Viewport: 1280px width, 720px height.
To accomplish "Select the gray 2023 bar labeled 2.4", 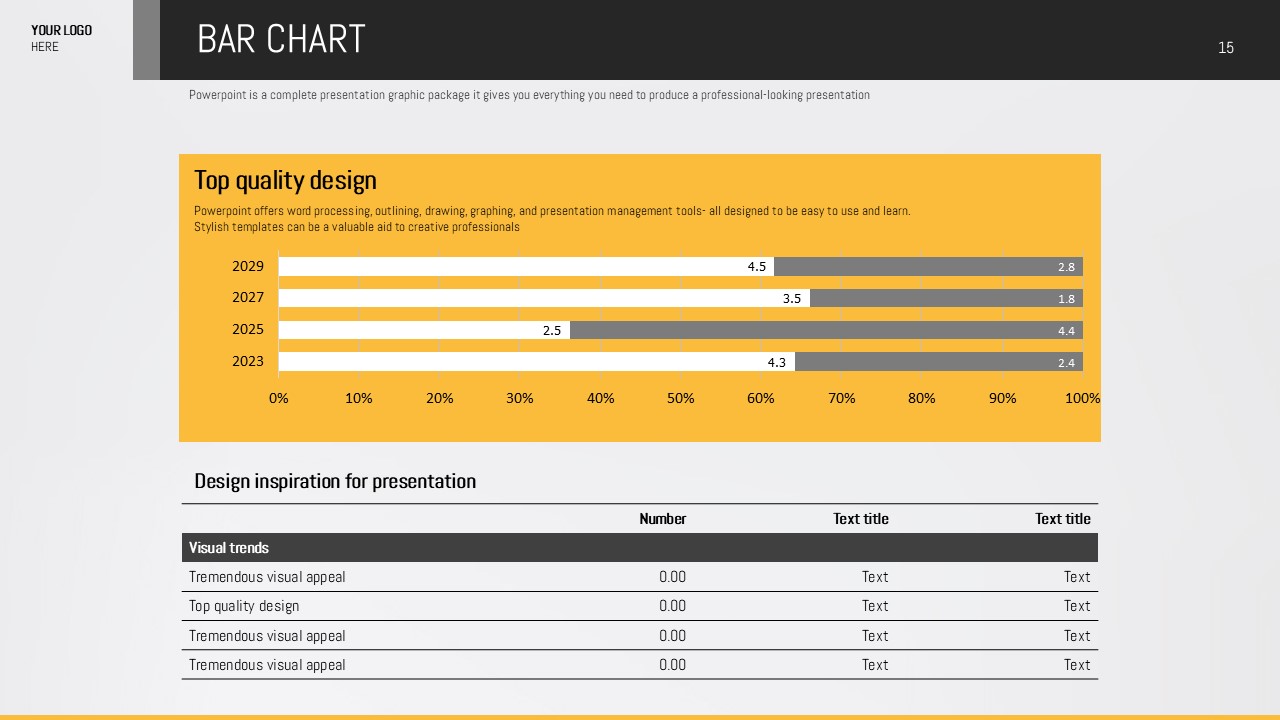I will tap(938, 362).
